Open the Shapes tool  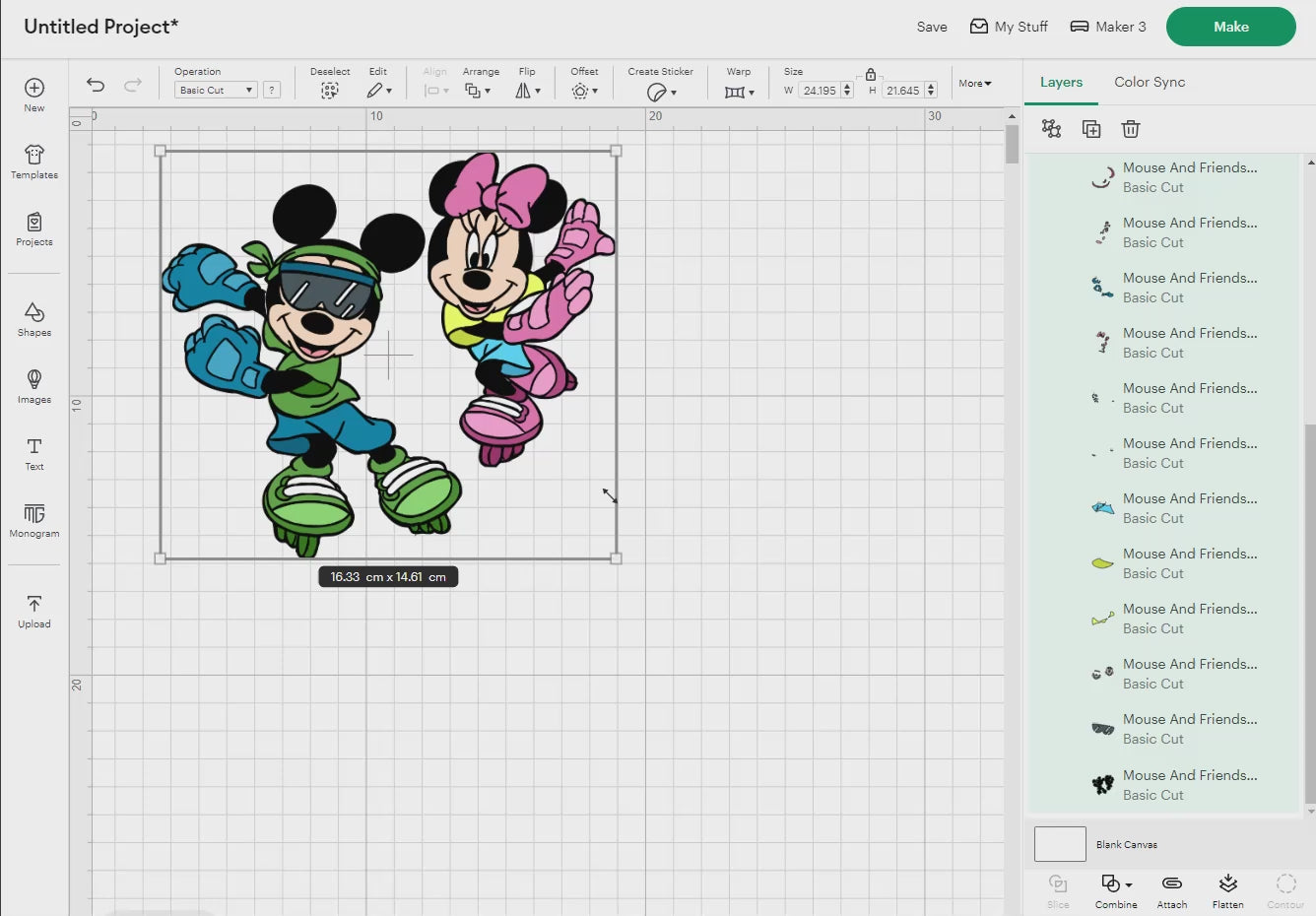point(34,319)
